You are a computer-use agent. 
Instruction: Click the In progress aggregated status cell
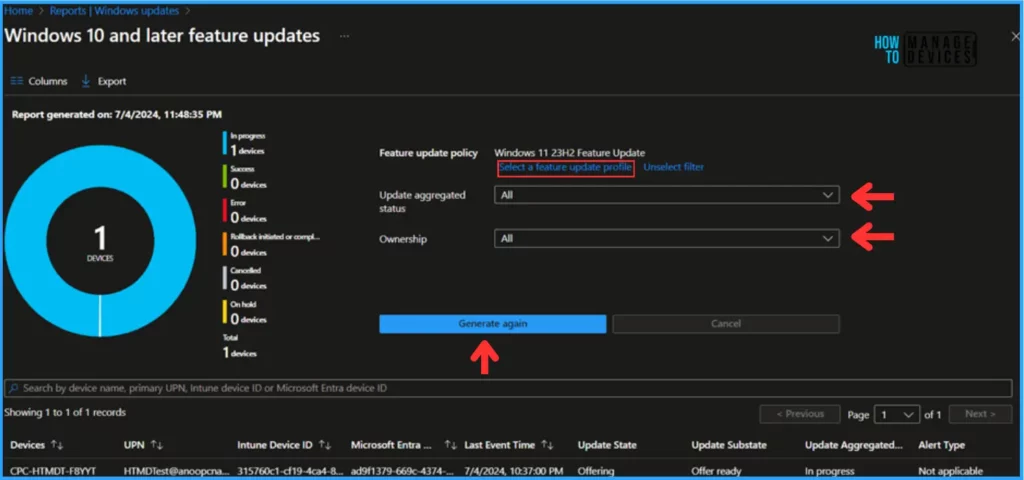(829, 471)
